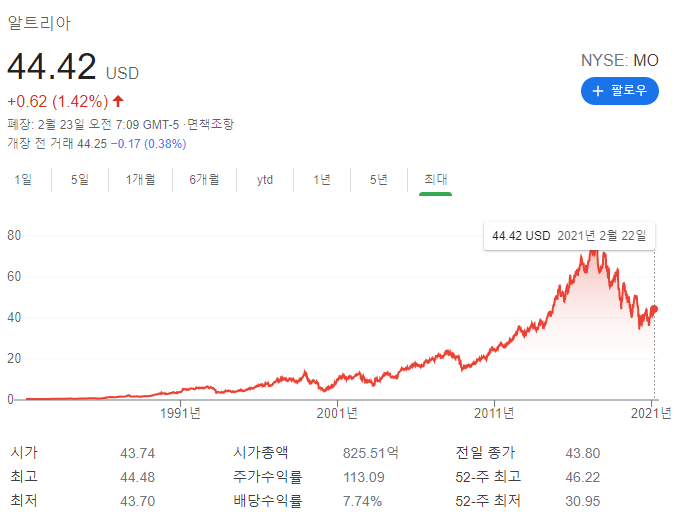Click the 알트리아 company name
The width and height of the screenshot is (687, 524).
tap(39, 23)
